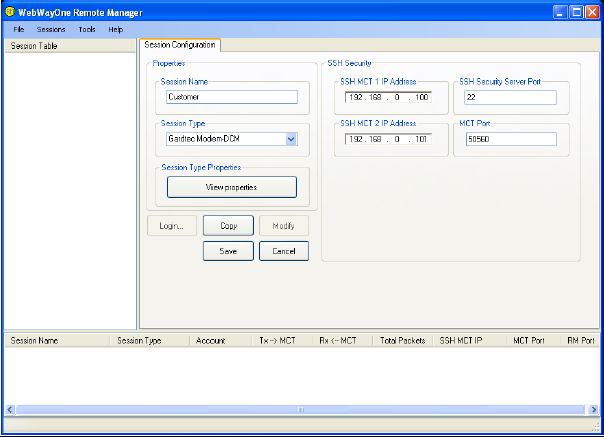Sort by Total Packets column header
604x437 pixels.
tap(403, 341)
